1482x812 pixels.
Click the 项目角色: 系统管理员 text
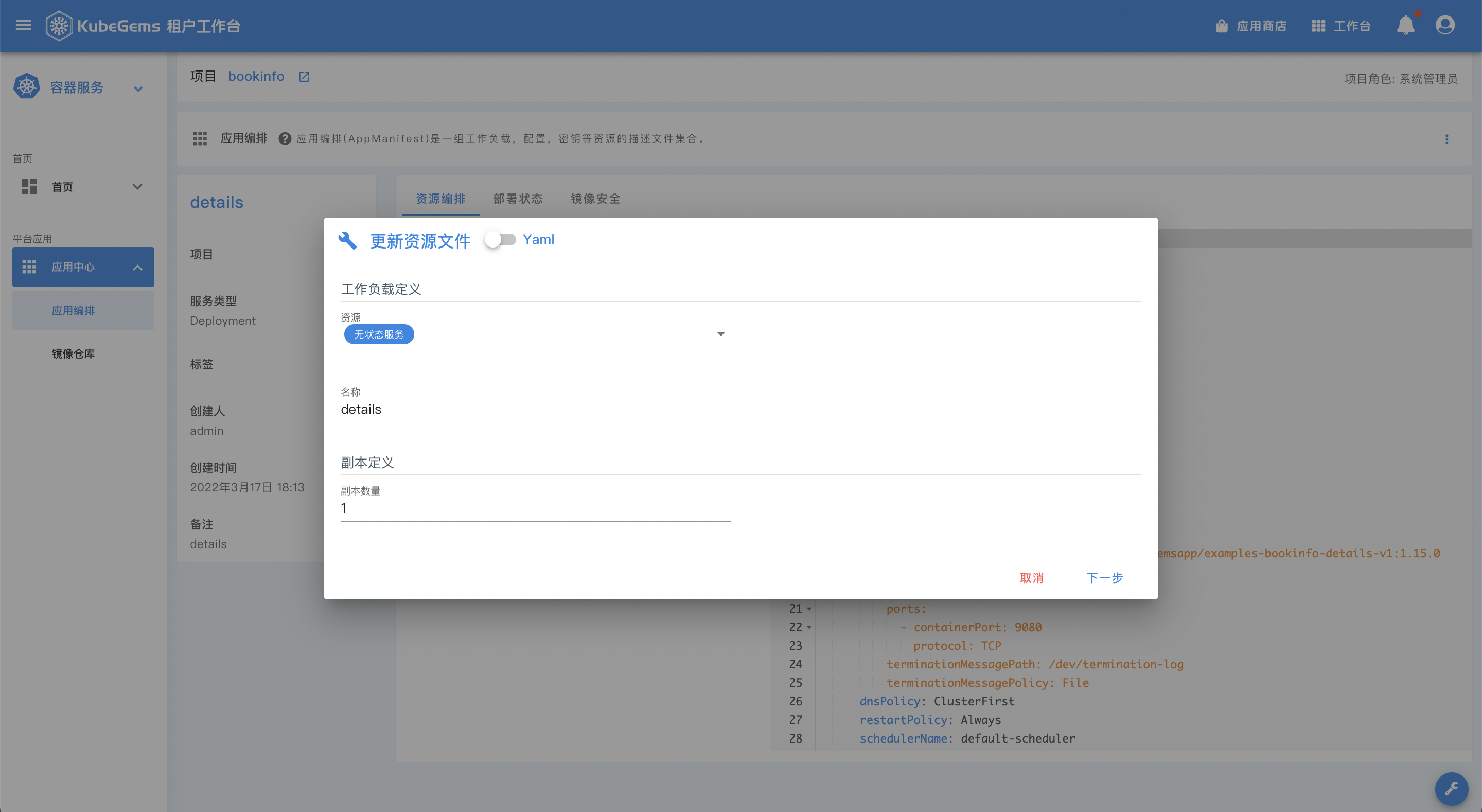(x=1401, y=78)
